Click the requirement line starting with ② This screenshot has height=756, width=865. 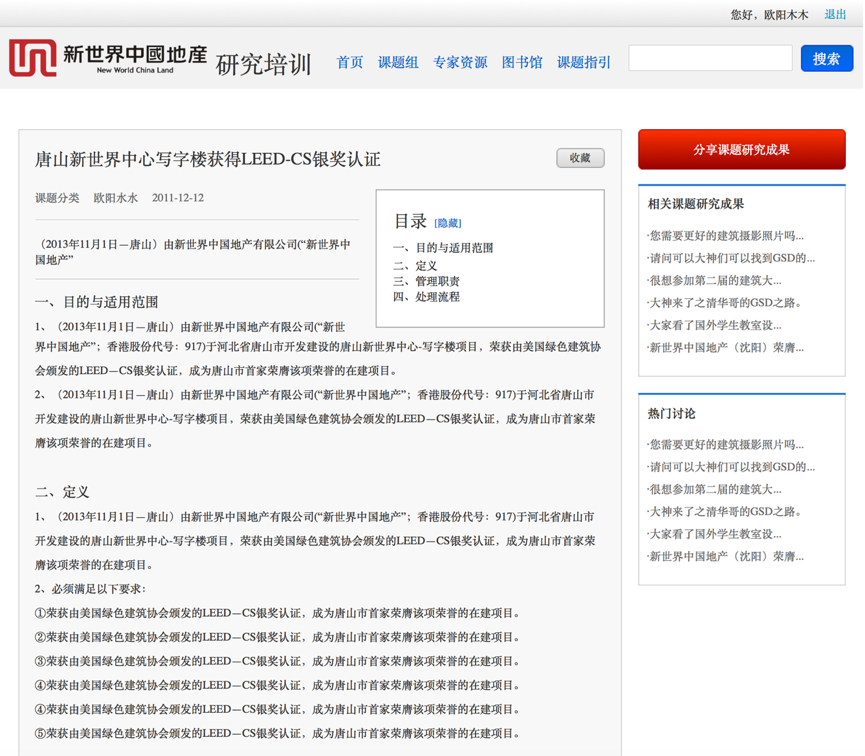pyautogui.click(x=277, y=637)
